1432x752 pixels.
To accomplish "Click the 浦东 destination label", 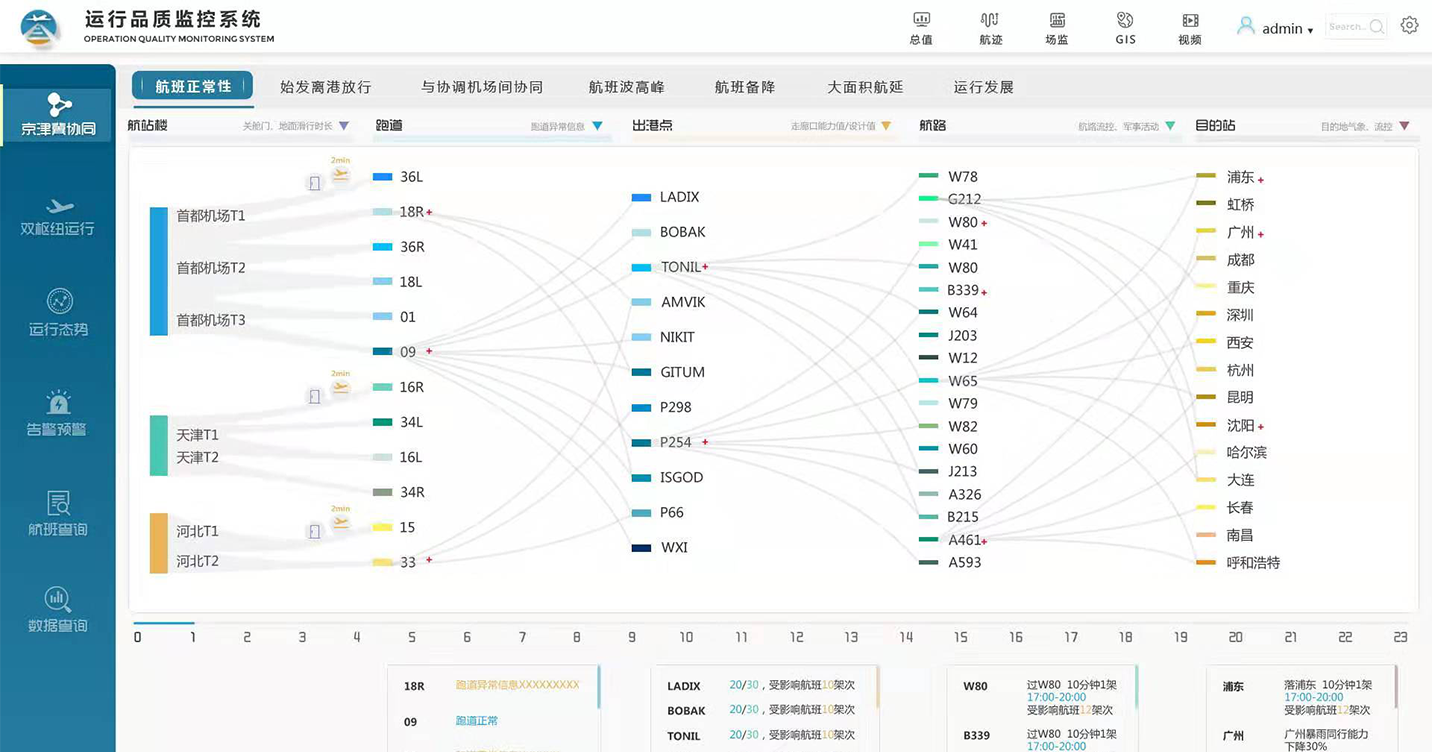I will tap(1240, 177).
